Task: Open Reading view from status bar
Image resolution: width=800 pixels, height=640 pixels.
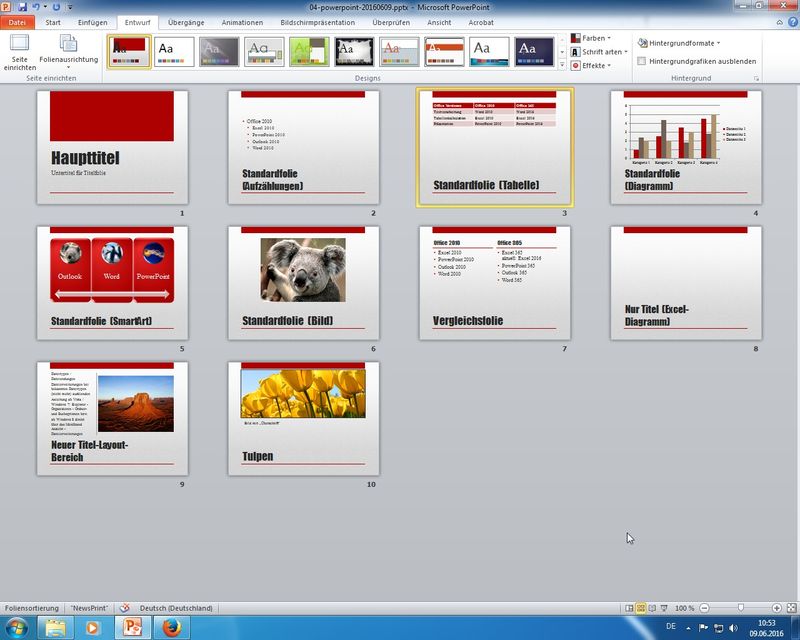Action: [x=651, y=608]
